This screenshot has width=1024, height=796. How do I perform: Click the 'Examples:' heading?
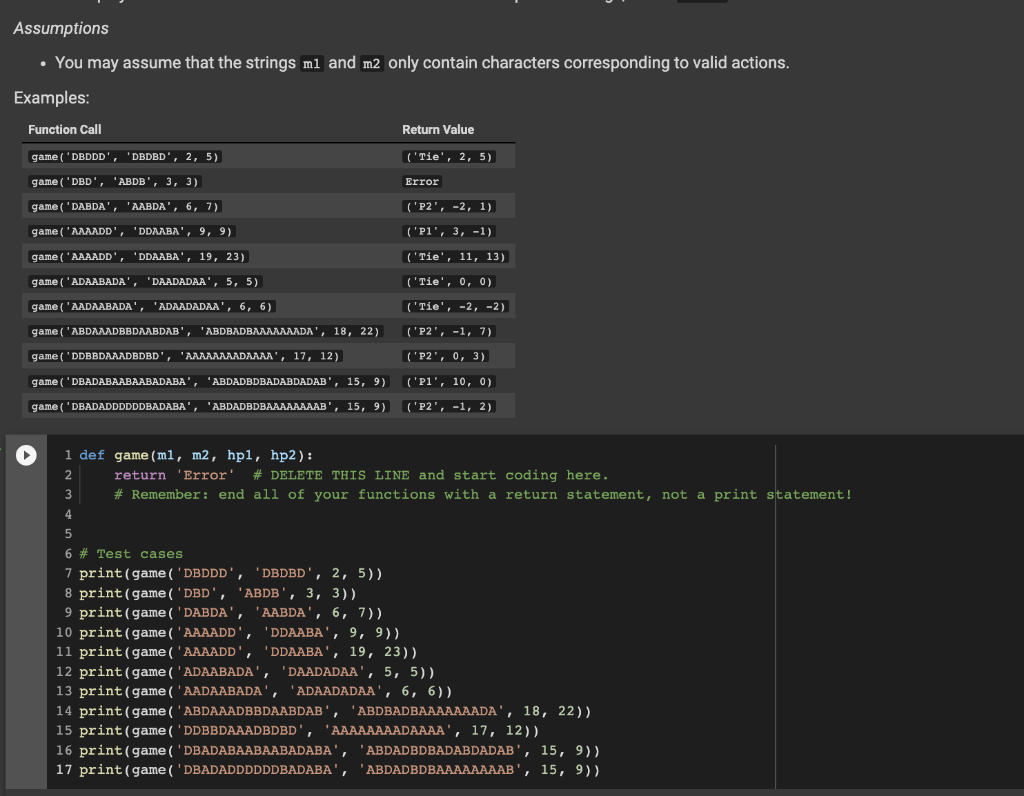point(52,98)
